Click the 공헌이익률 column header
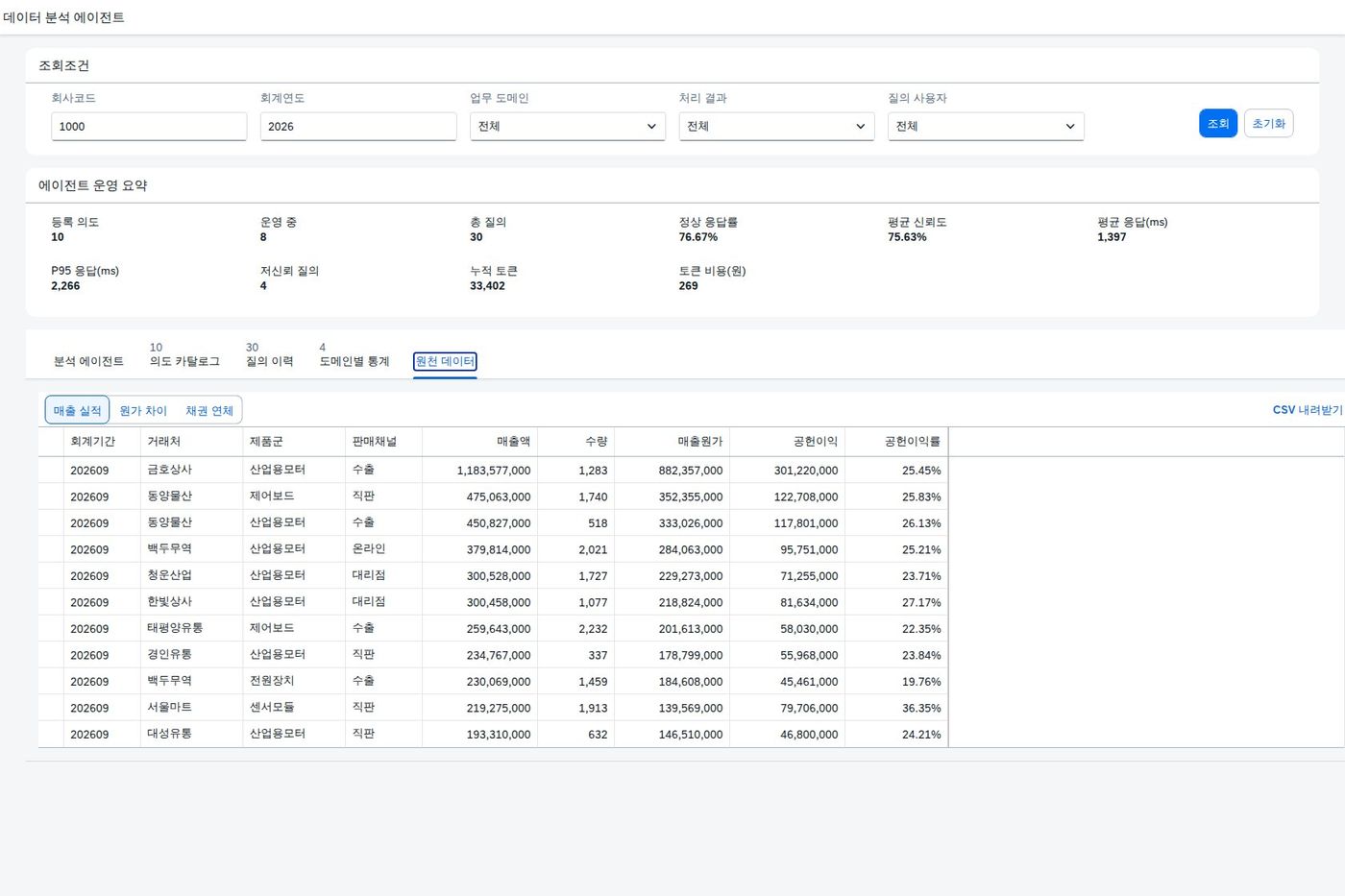The height and width of the screenshot is (896, 1345). 896,442
